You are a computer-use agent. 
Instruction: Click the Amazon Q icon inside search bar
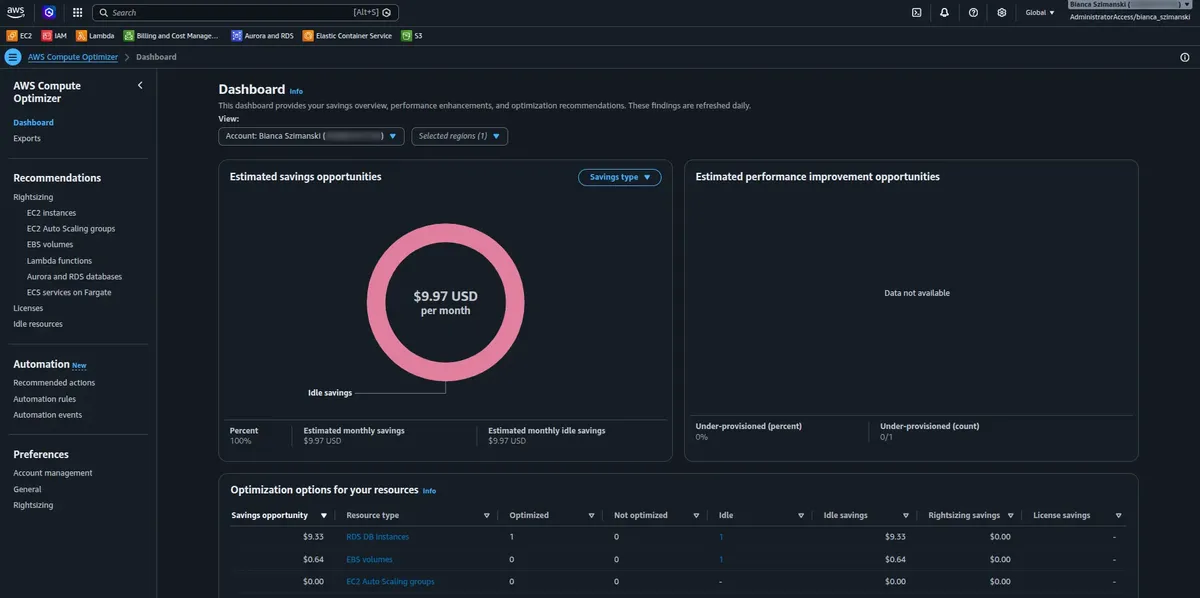click(x=389, y=12)
